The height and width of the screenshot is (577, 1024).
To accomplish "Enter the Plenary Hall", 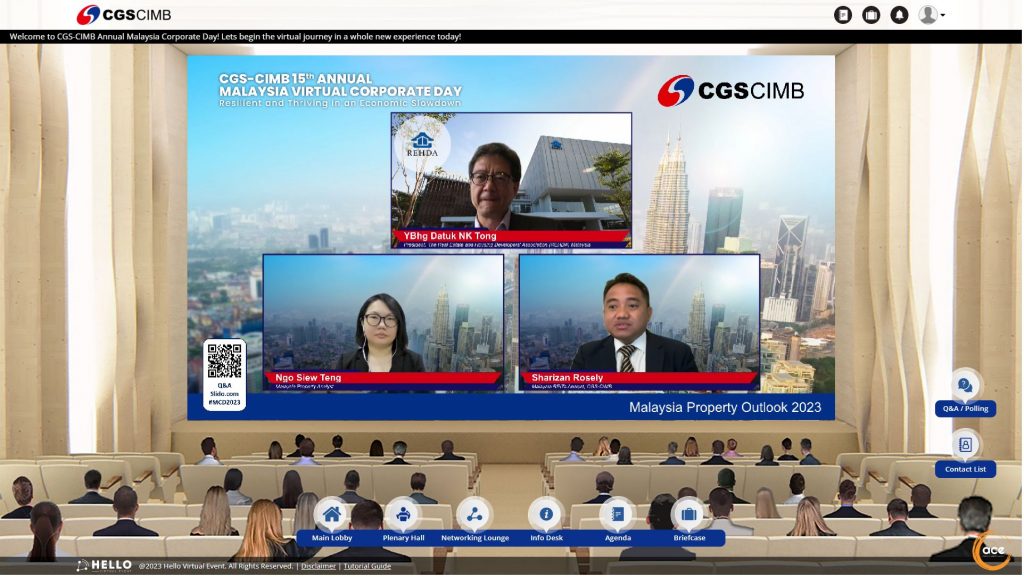I will tap(402, 519).
